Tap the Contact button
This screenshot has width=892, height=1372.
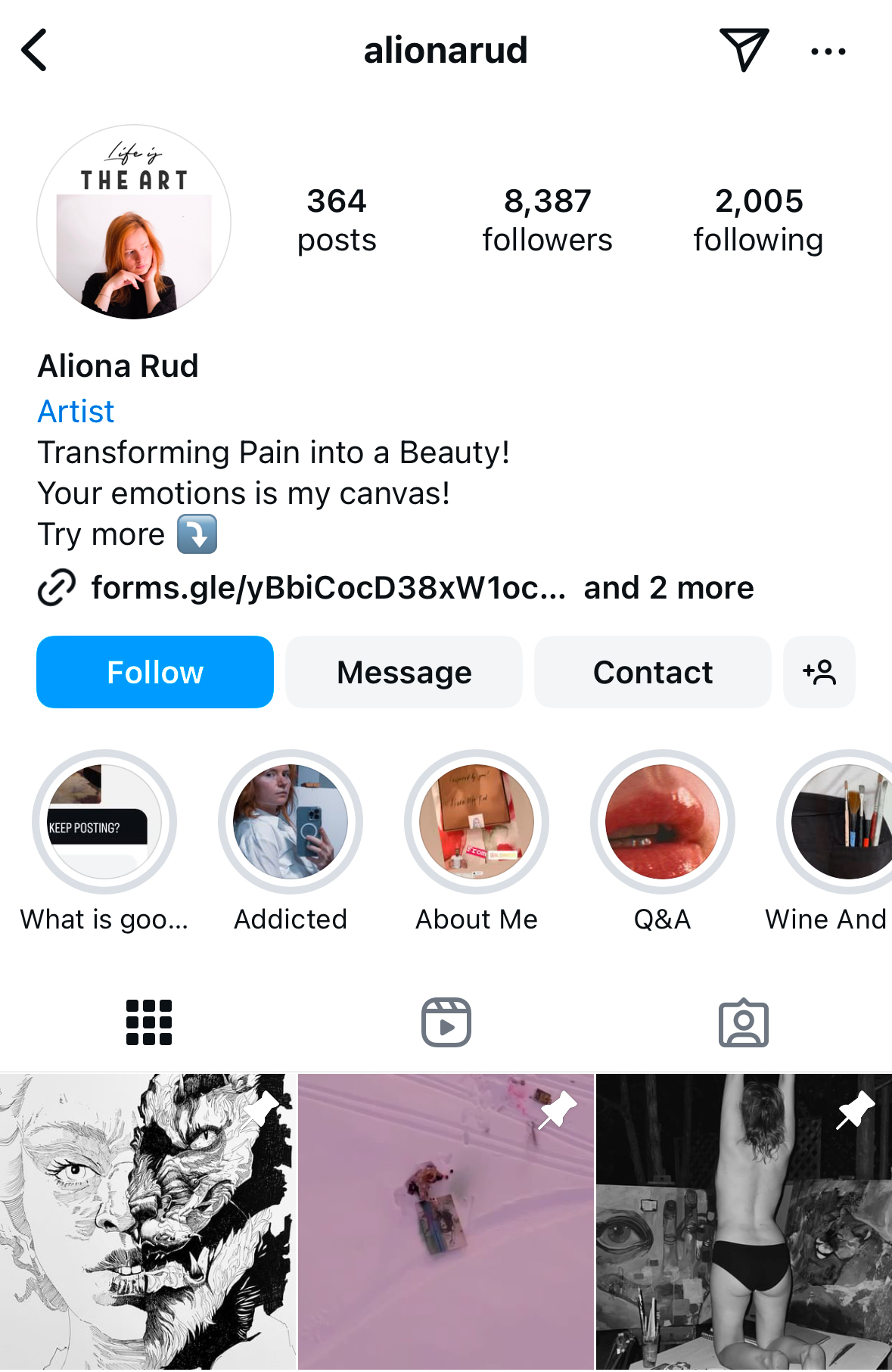[652, 672]
